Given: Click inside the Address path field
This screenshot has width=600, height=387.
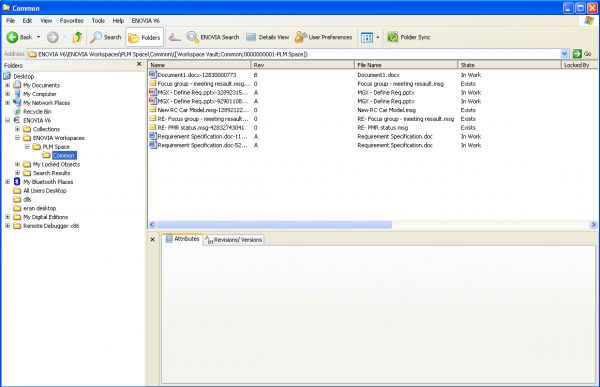Looking at the screenshot, I should 293,54.
